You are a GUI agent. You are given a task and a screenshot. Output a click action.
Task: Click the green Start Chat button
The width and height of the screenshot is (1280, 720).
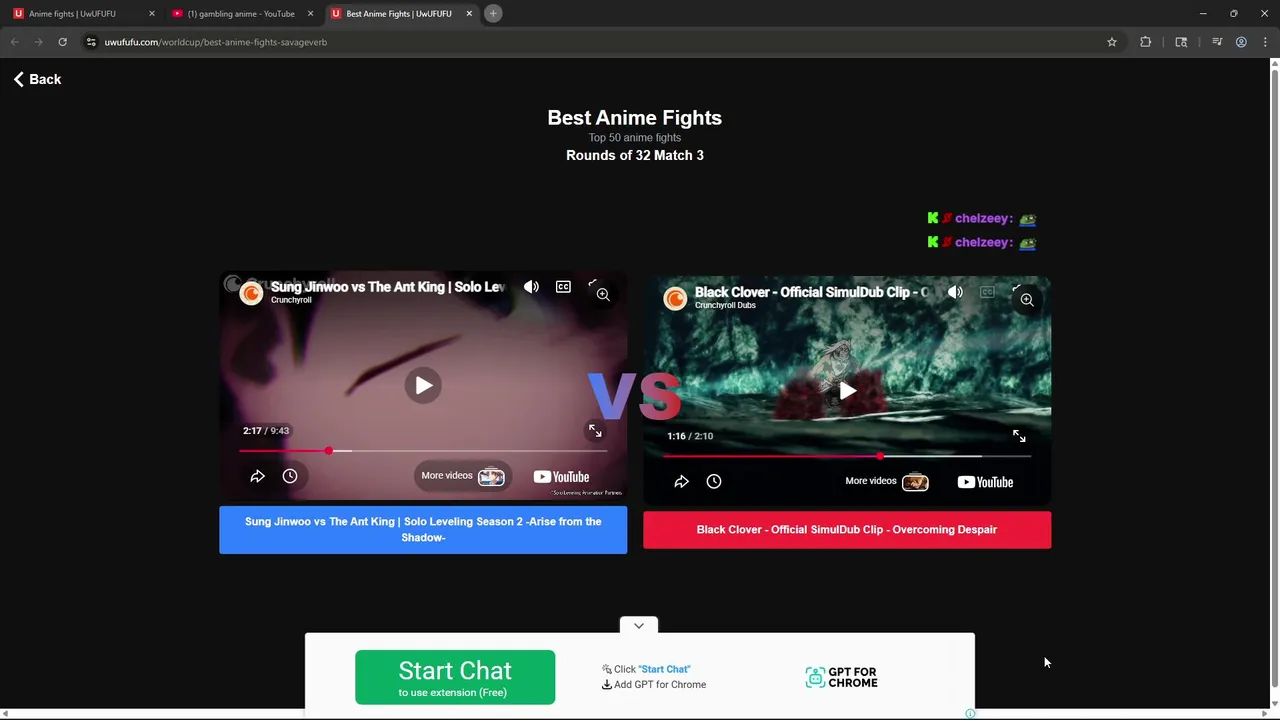pyautogui.click(x=455, y=677)
